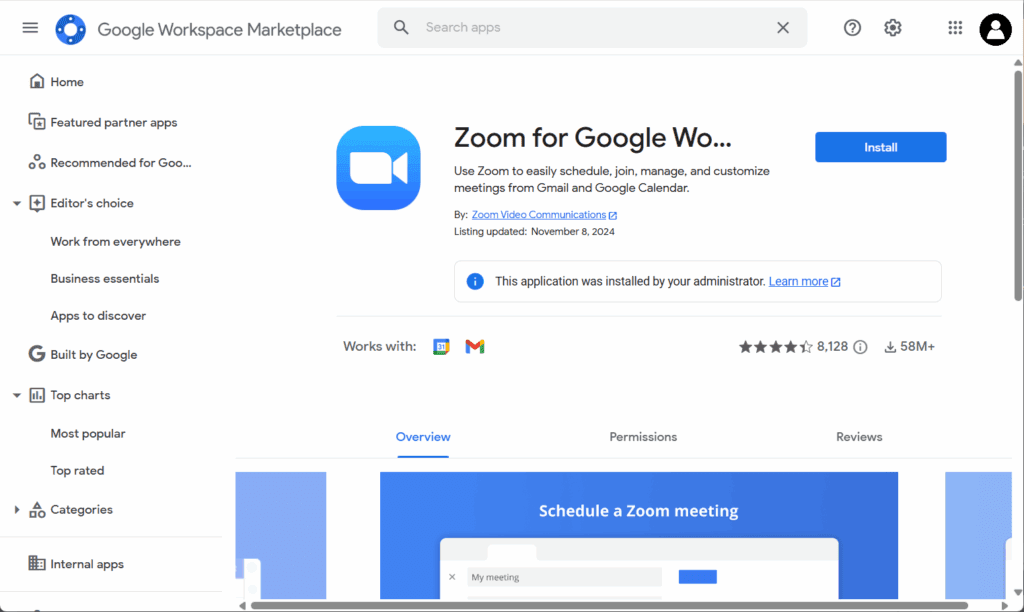This screenshot has height=612, width=1024.
Task: Open the Google apps grid launcher
Action: pyautogui.click(x=955, y=28)
